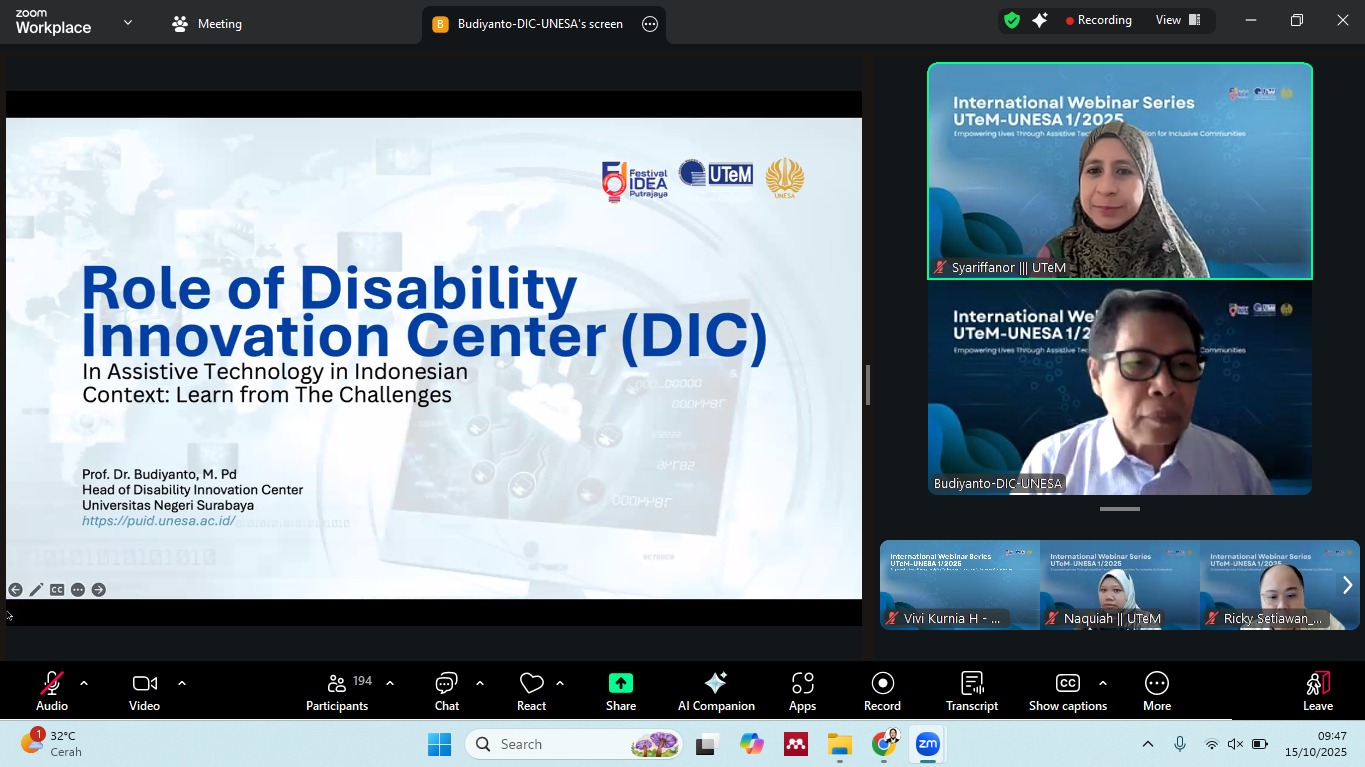Unmute microphone with the Audio button
1365x767 pixels.
[52, 691]
